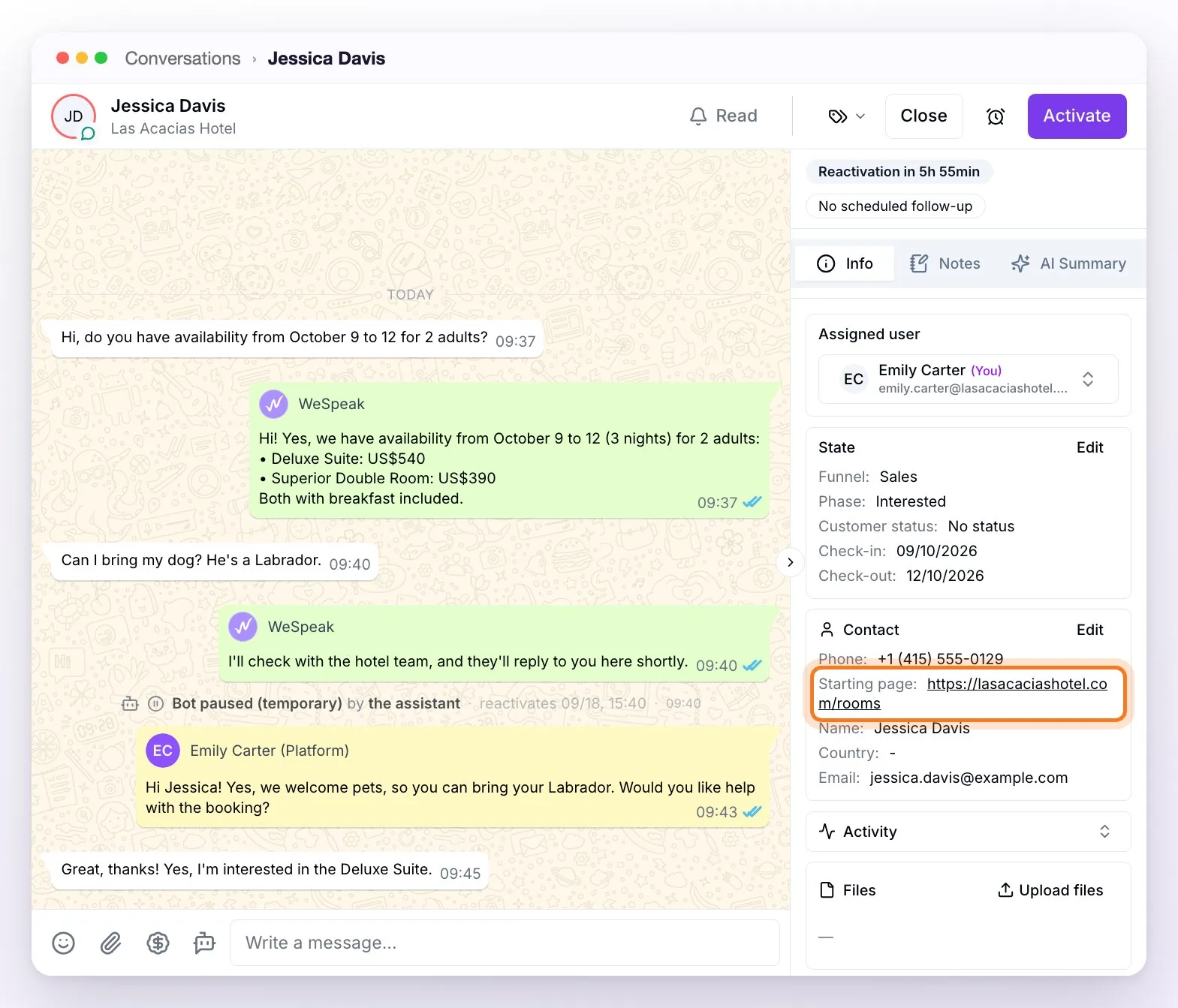Viewport: 1178px width, 1008px height.
Task: Collapse the side panel with the chevron arrow
Action: pos(790,562)
